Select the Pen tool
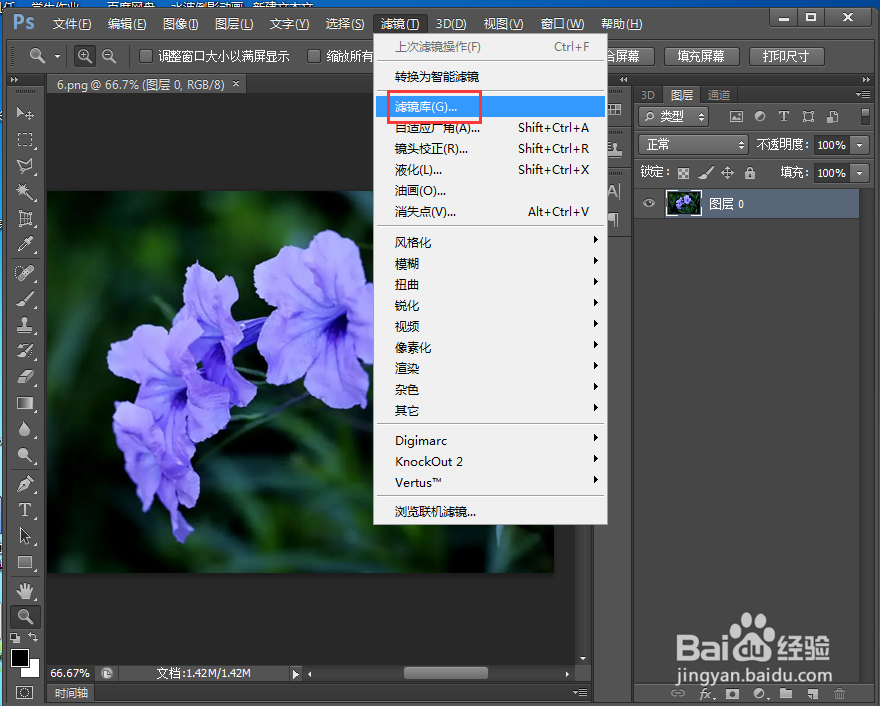 (25, 484)
